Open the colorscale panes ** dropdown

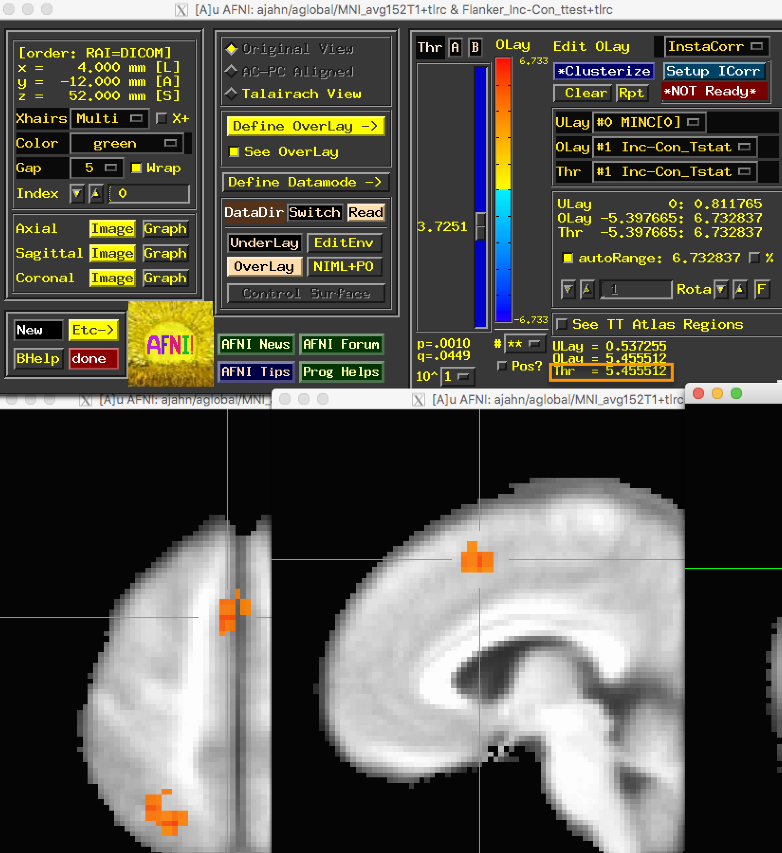coord(525,344)
